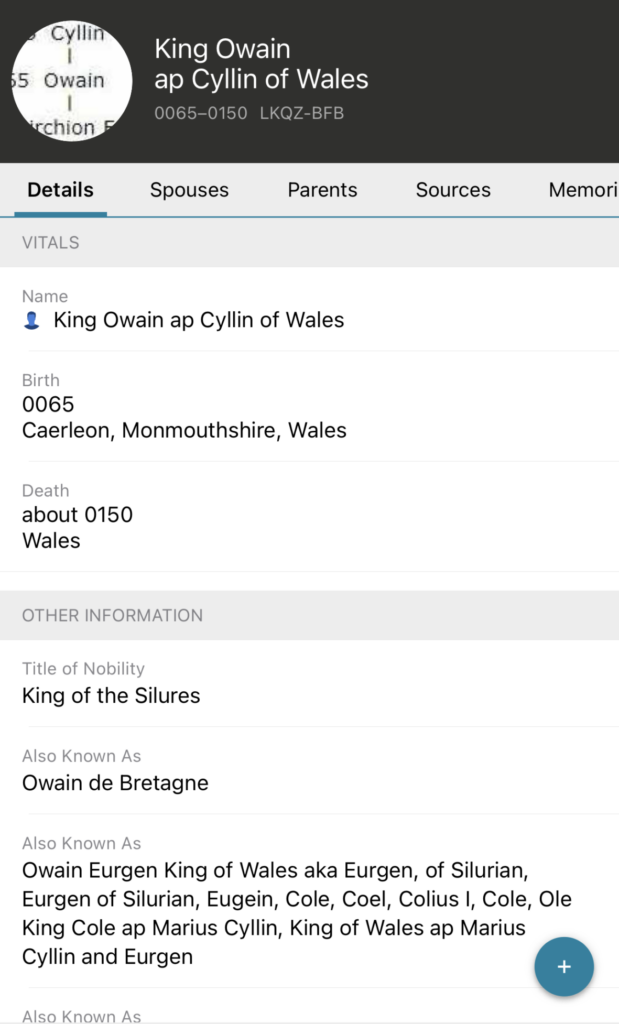
Task: Open the circular profile portrait thumbnail
Action: (72, 81)
